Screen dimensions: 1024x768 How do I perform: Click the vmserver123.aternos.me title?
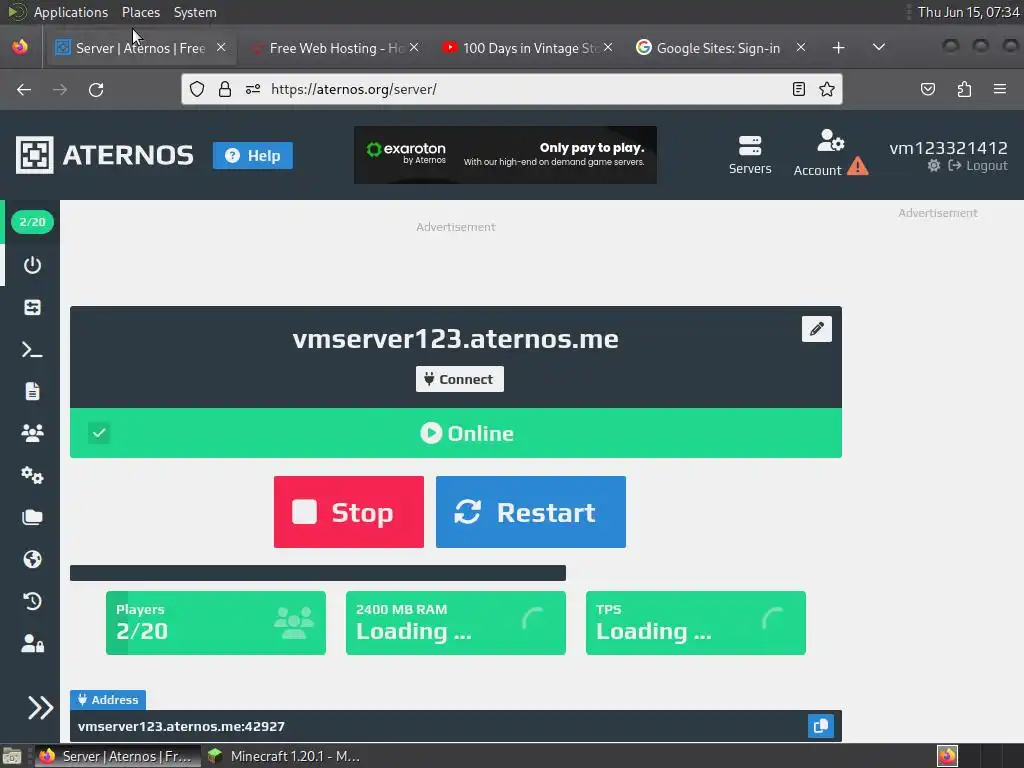coord(455,339)
